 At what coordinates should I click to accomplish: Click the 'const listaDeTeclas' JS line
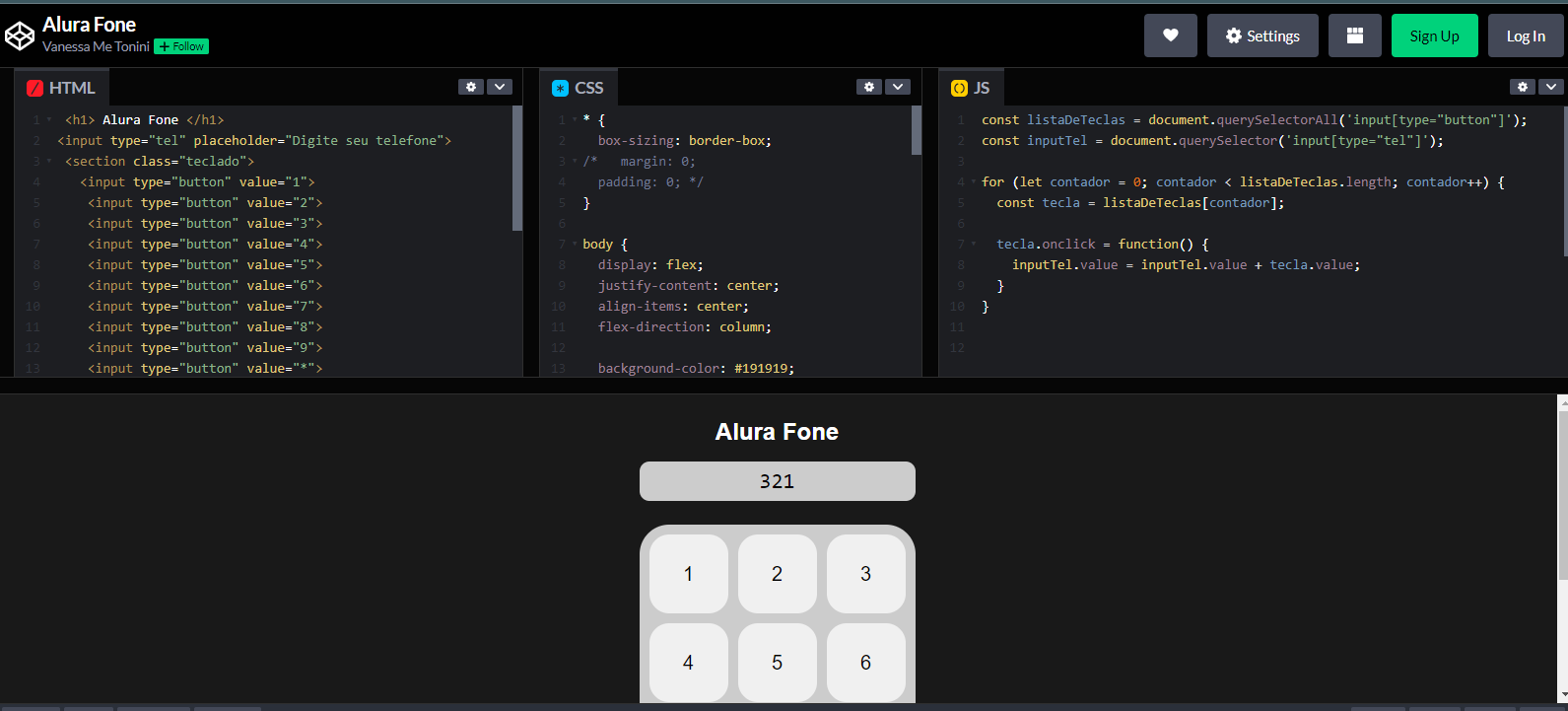point(1255,119)
